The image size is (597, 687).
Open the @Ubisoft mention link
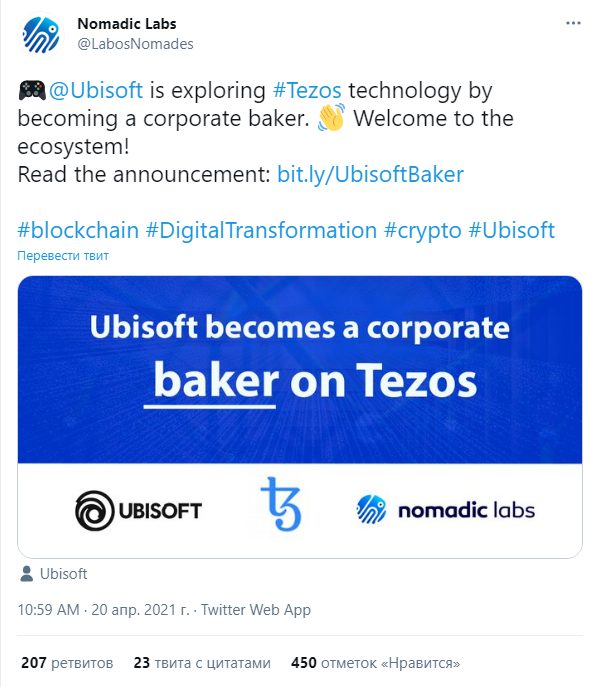coord(96,91)
